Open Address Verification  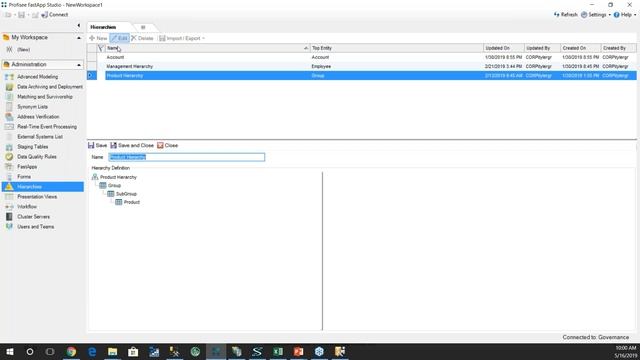coord(38,117)
